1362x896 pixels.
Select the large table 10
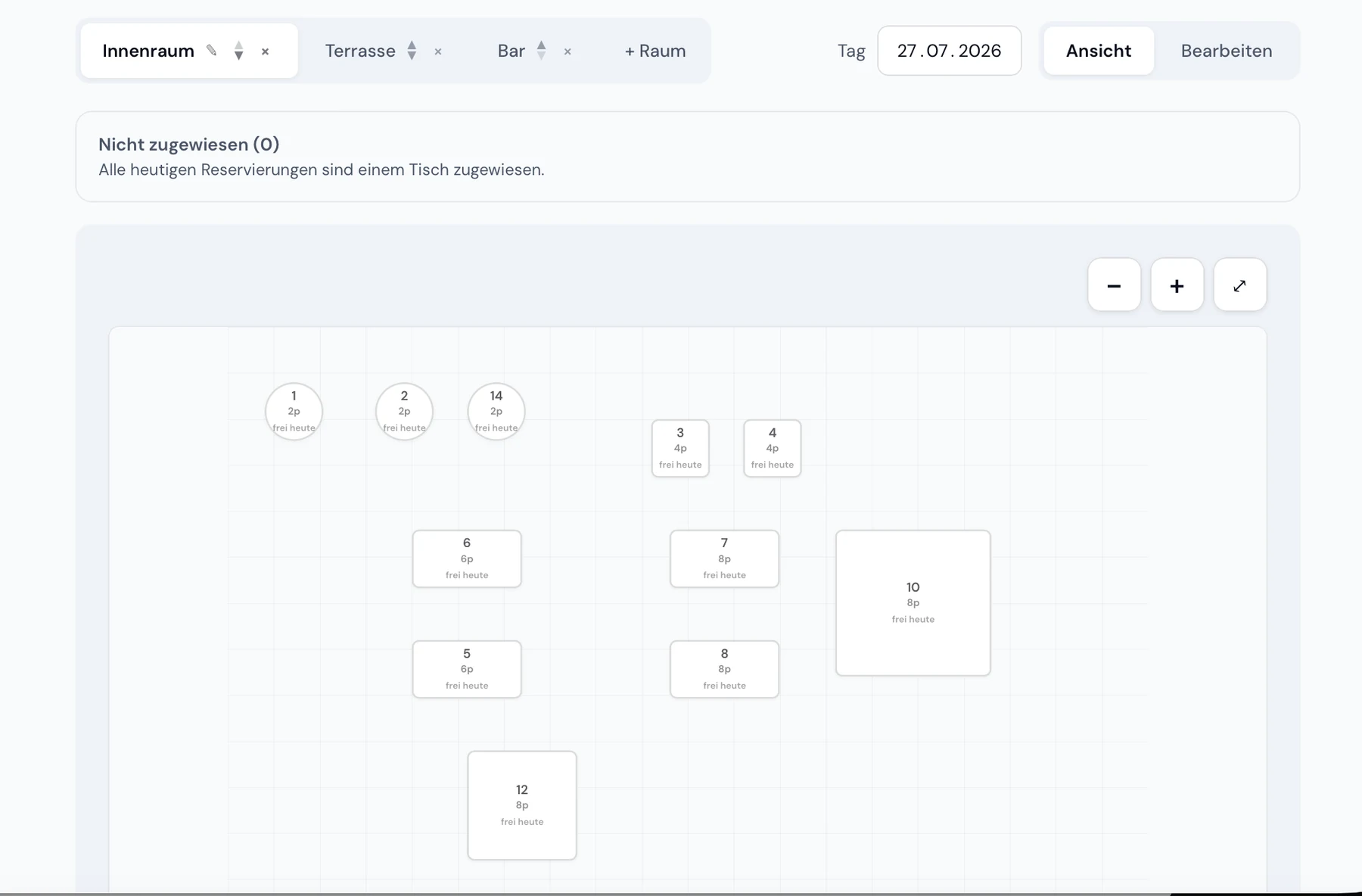coord(913,602)
